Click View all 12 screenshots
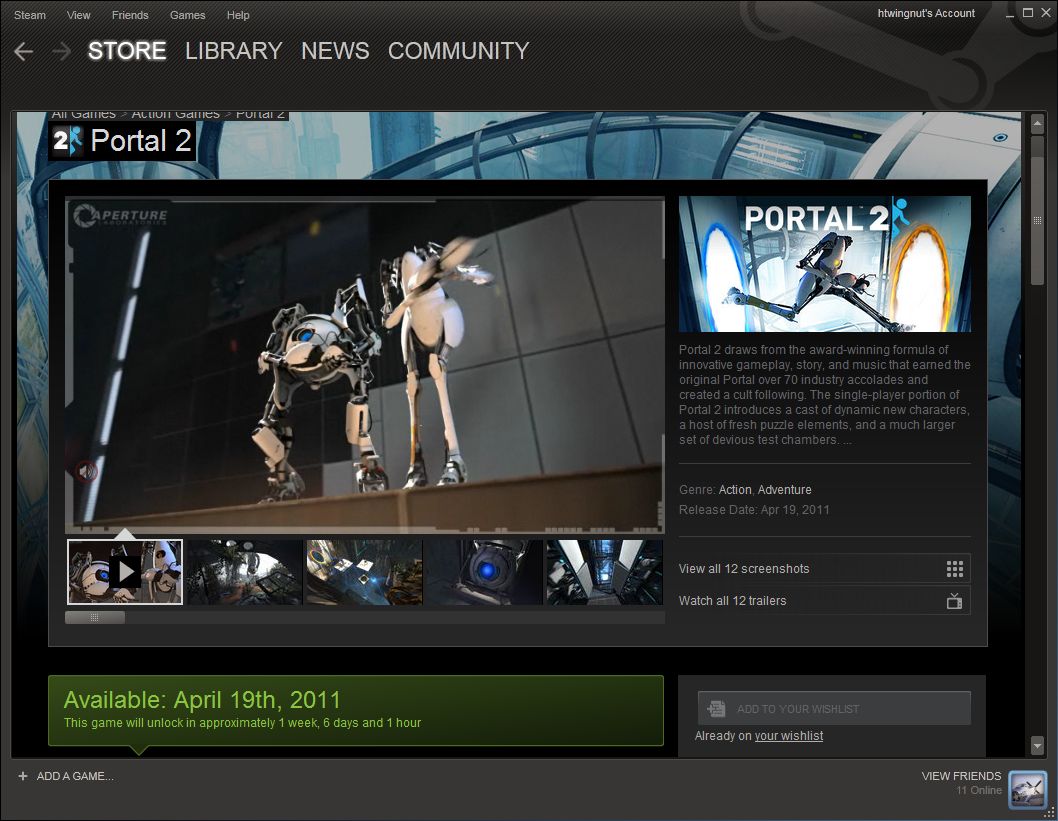This screenshot has width=1058, height=821. pos(825,569)
